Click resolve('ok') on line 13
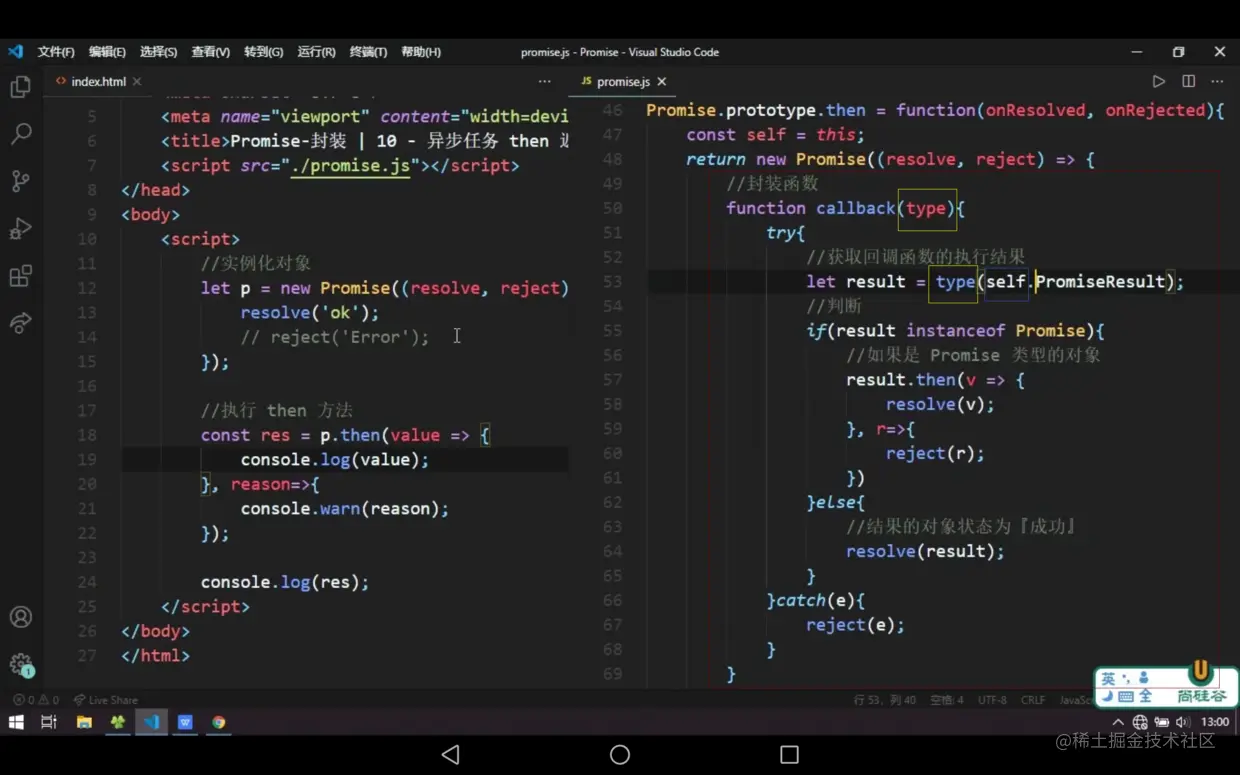Image resolution: width=1240 pixels, height=775 pixels. 310,313
